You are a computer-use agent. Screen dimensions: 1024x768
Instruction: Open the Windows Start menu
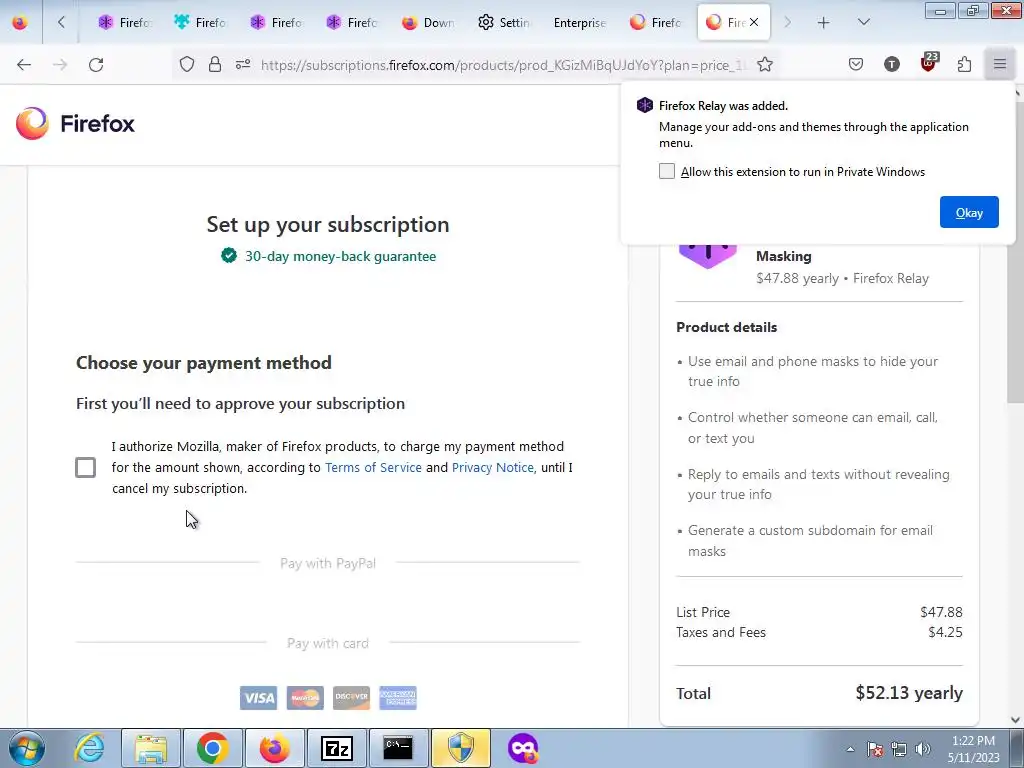27,748
